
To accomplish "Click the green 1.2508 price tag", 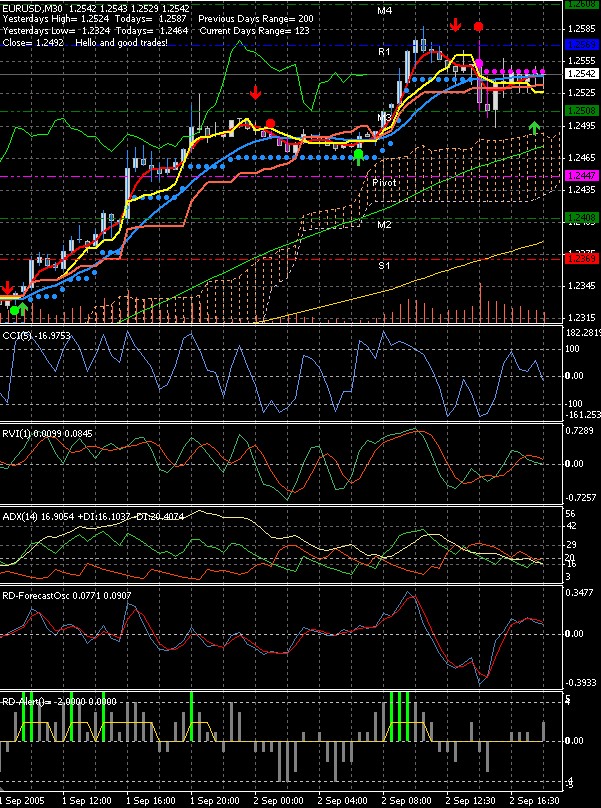I will point(581,110).
